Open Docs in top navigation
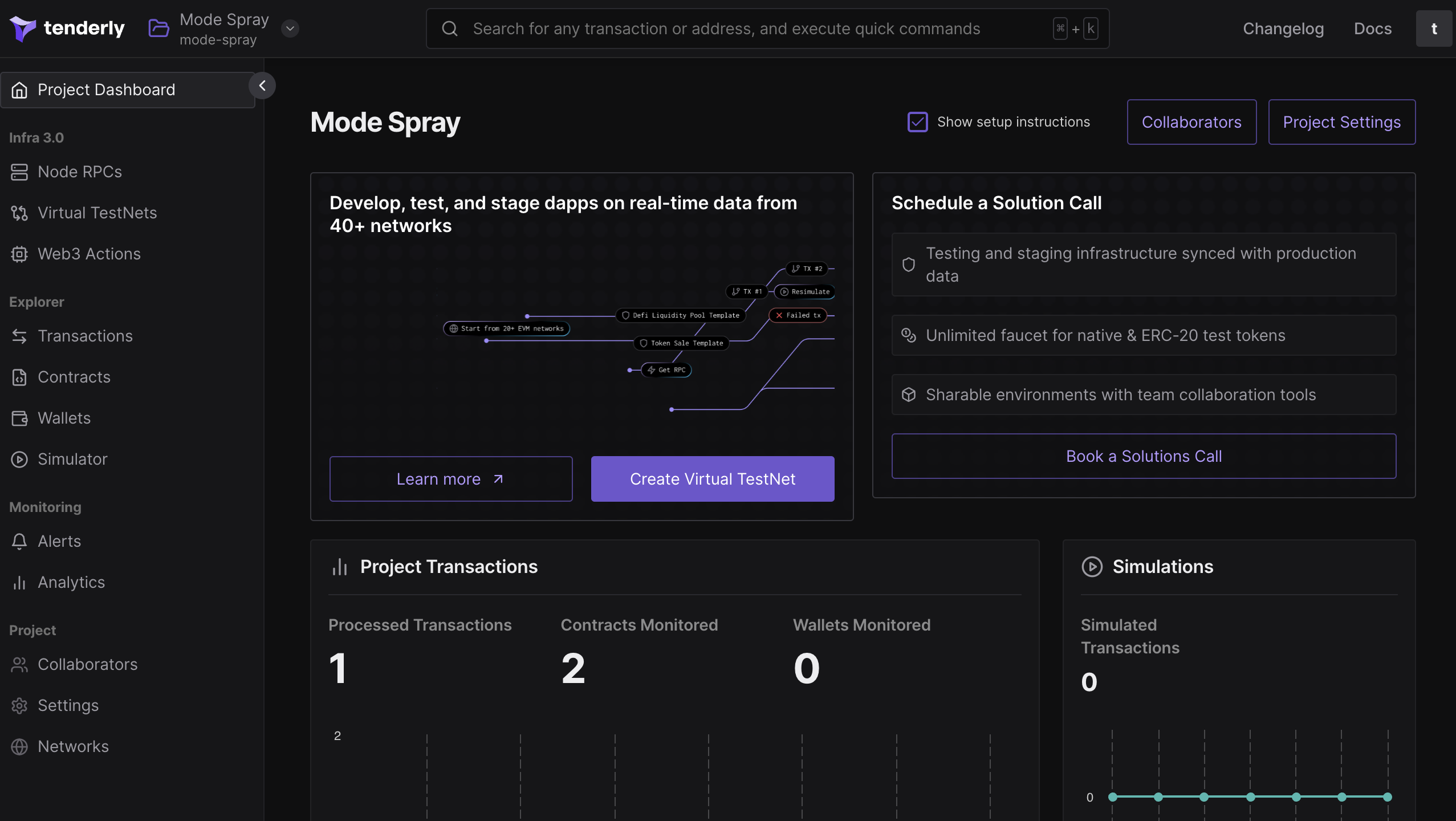This screenshot has height=821, width=1456. click(x=1372, y=29)
